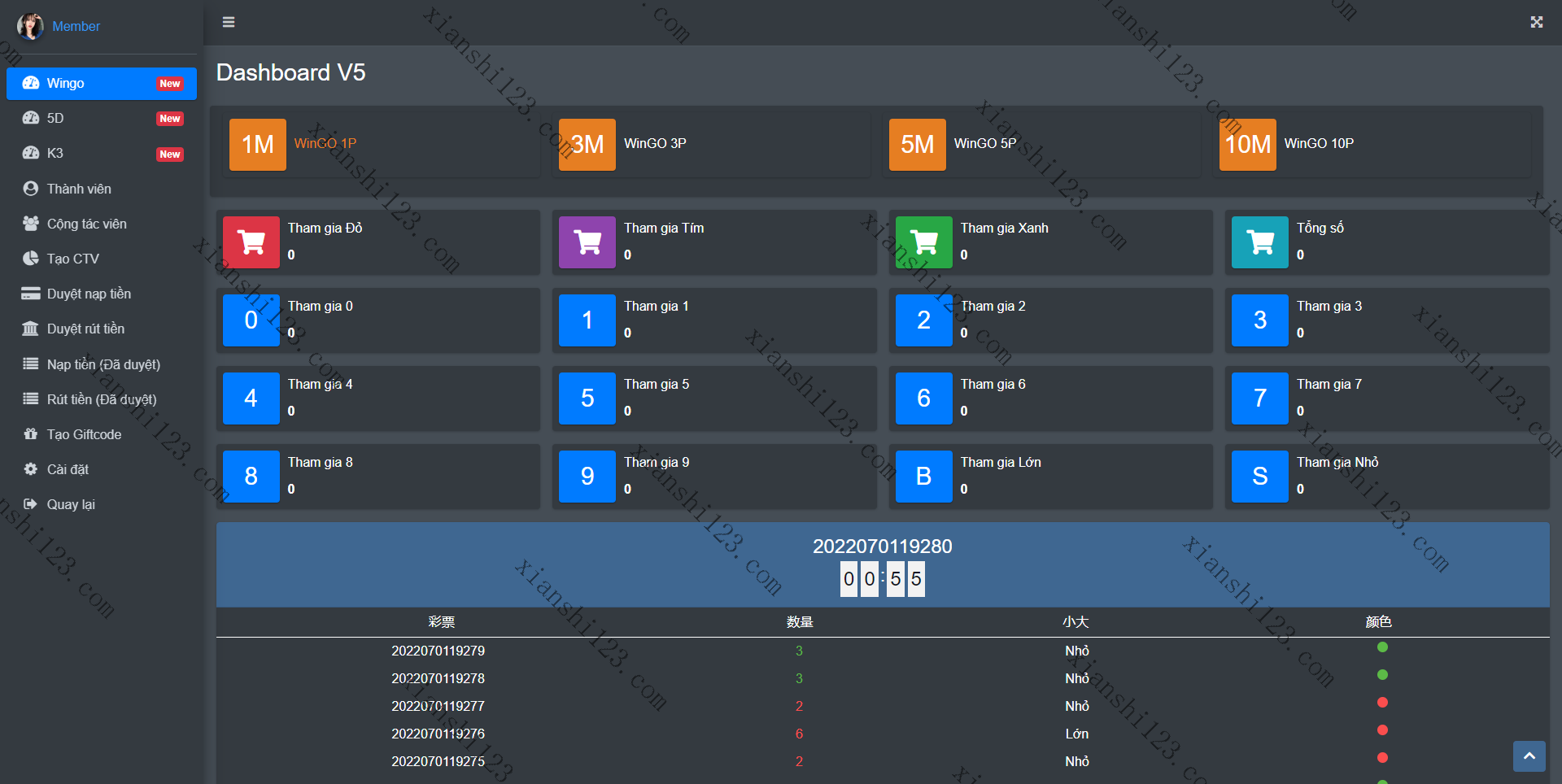Viewport: 1562px width, 784px height.
Task: Click the New badge next to 5D
Action: click(170, 119)
